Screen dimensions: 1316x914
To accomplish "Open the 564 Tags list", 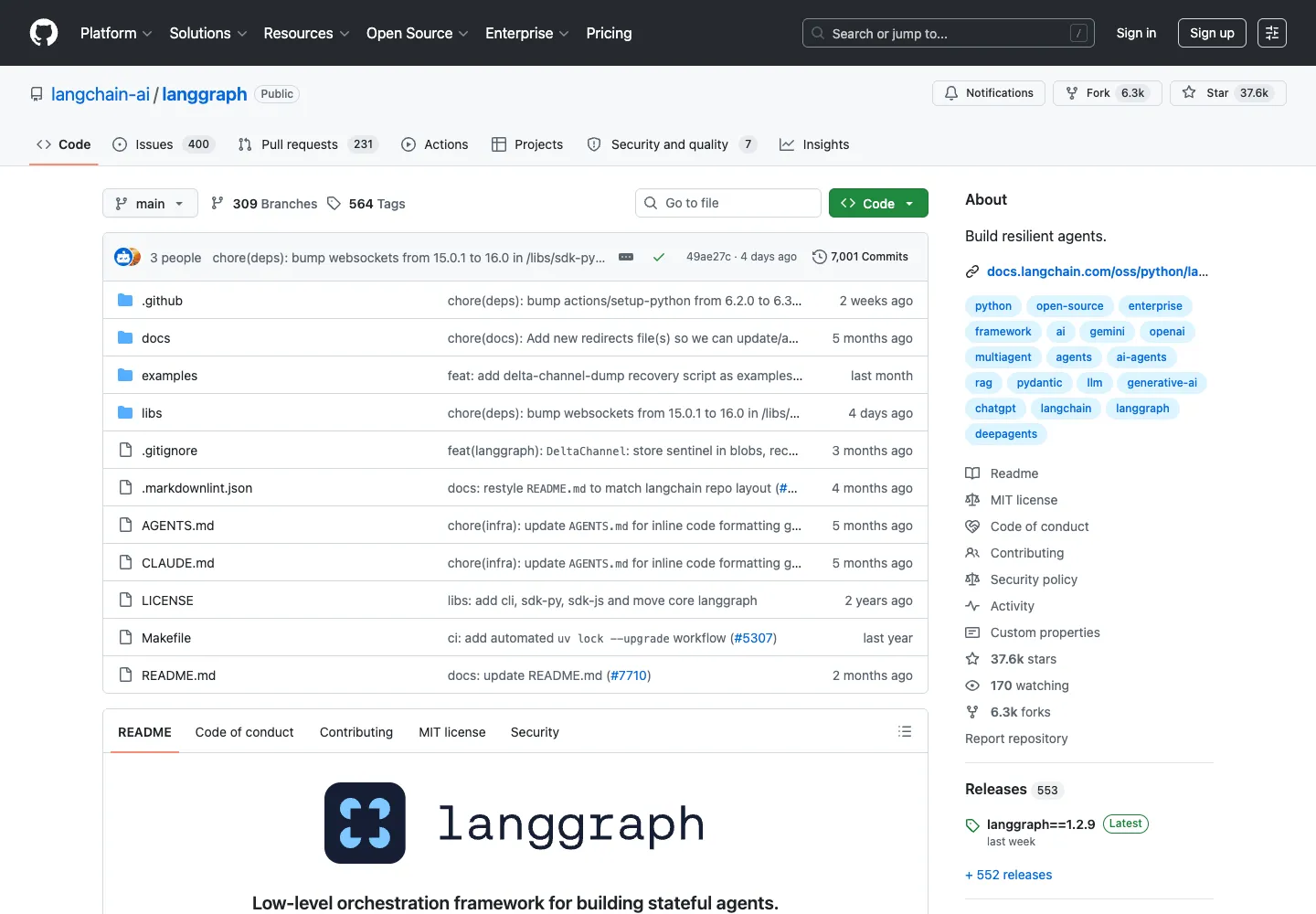I will point(366,204).
